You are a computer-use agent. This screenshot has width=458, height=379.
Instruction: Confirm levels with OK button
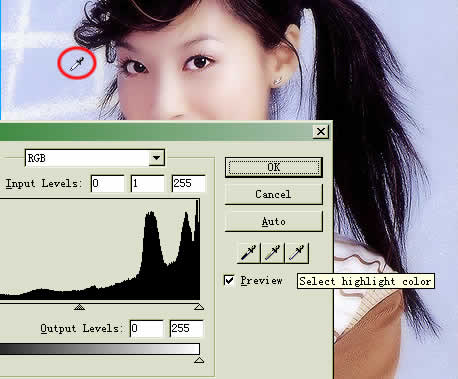(x=274, y=167)
